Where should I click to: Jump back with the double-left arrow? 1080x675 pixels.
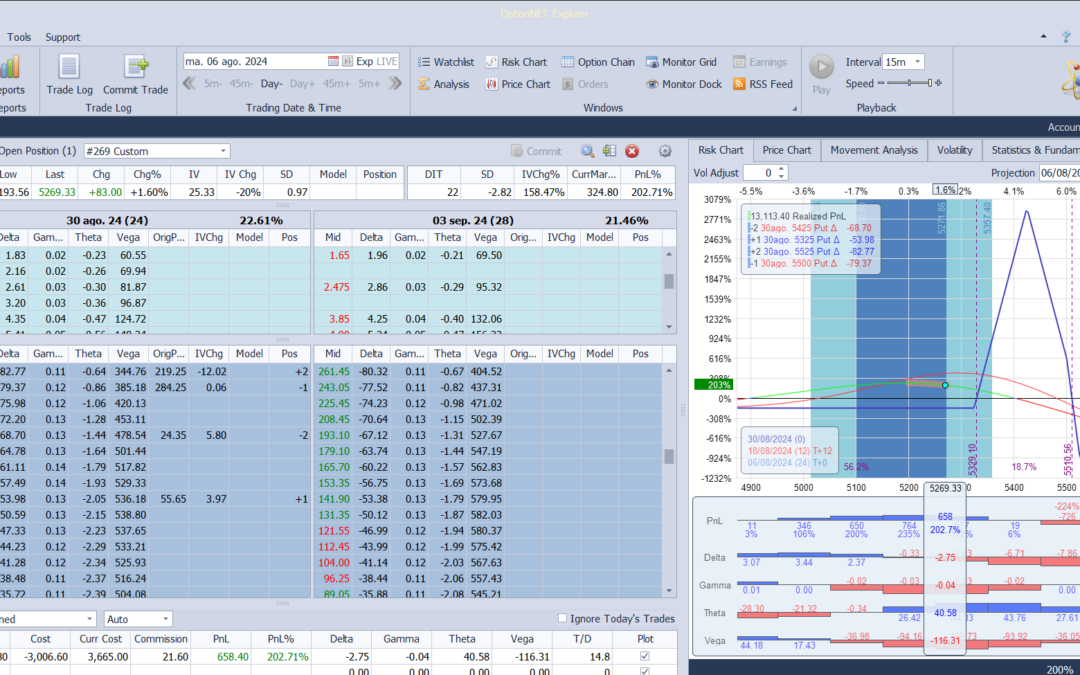point(189,84)
